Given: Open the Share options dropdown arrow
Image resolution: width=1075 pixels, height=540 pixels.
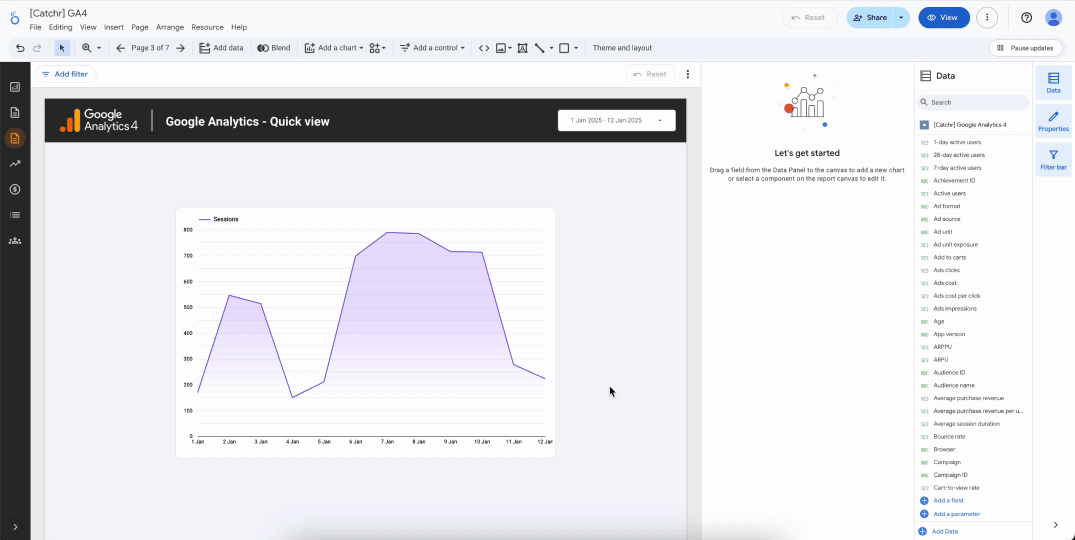Looking at the screenshot, I should click(901, 18).
